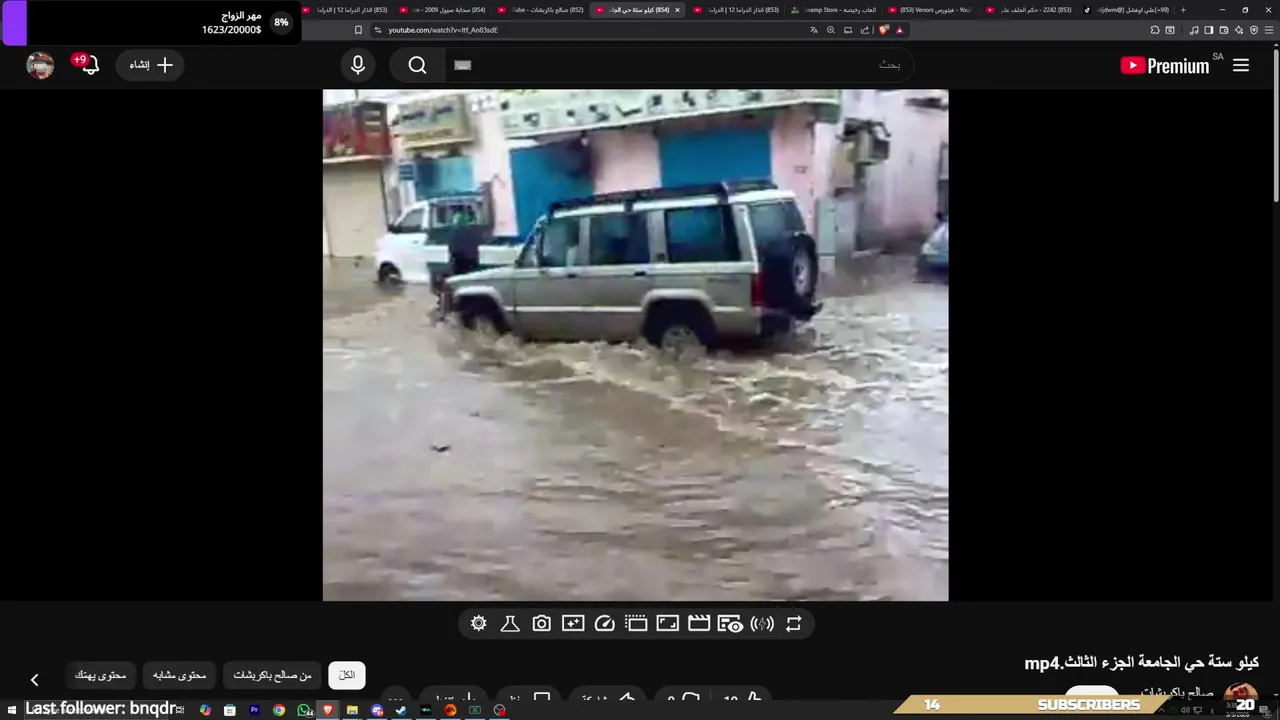This screenshot has width=1280, height=720.
Task: Open the Create (إنشاء) button
Action: 150,65
